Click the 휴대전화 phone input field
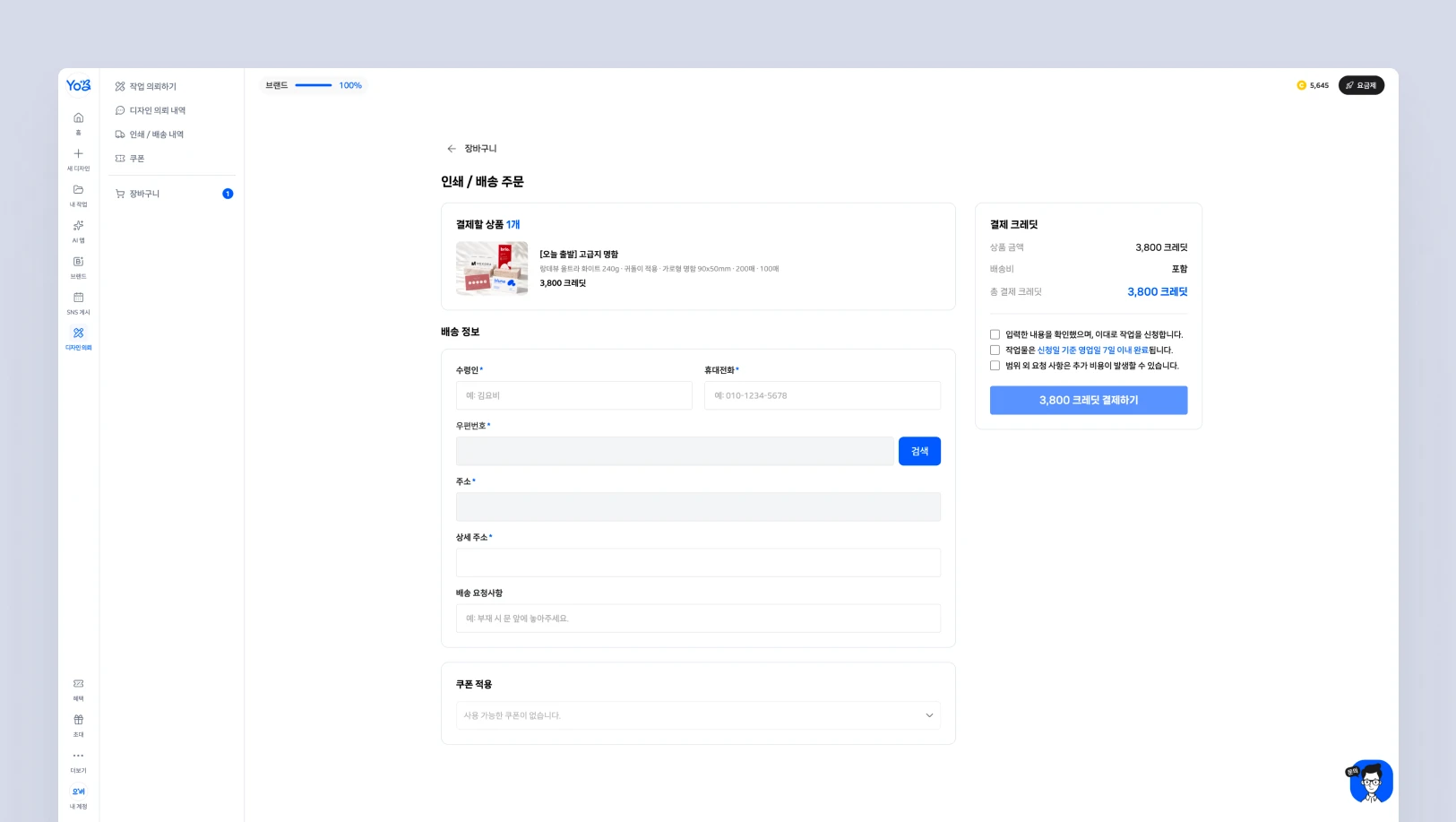 823,395
